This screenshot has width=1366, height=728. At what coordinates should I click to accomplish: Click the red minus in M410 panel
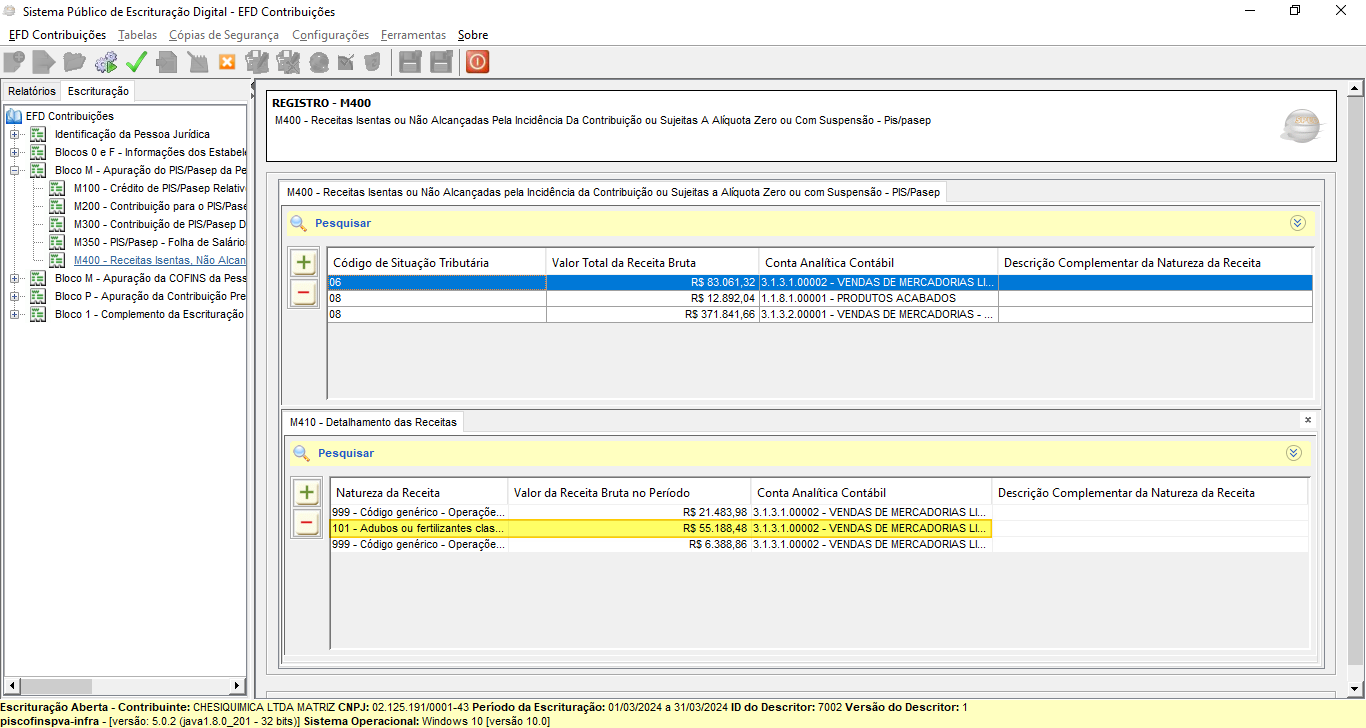pos(307,523)
